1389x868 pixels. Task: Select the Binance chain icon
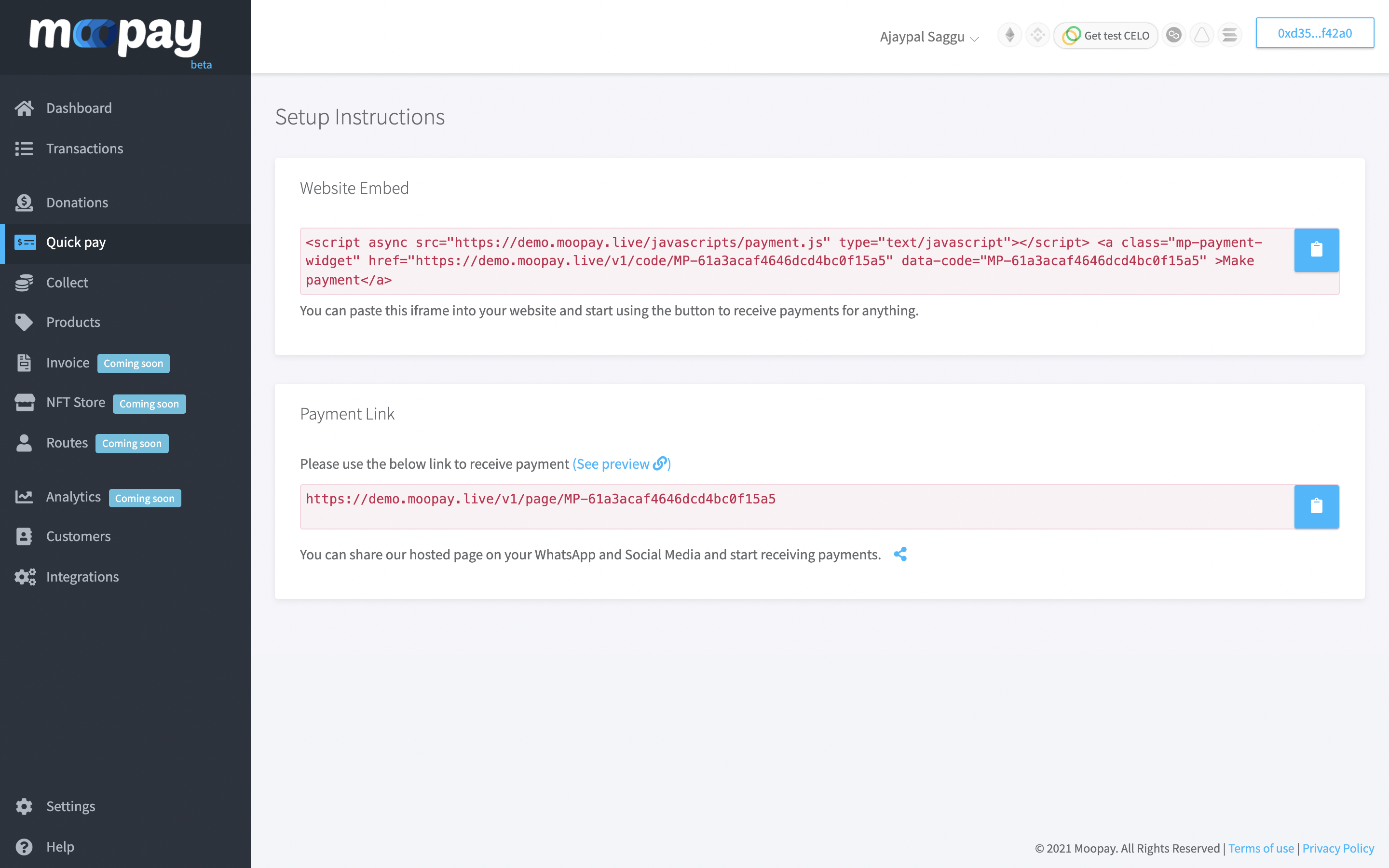pos(1037,35)
